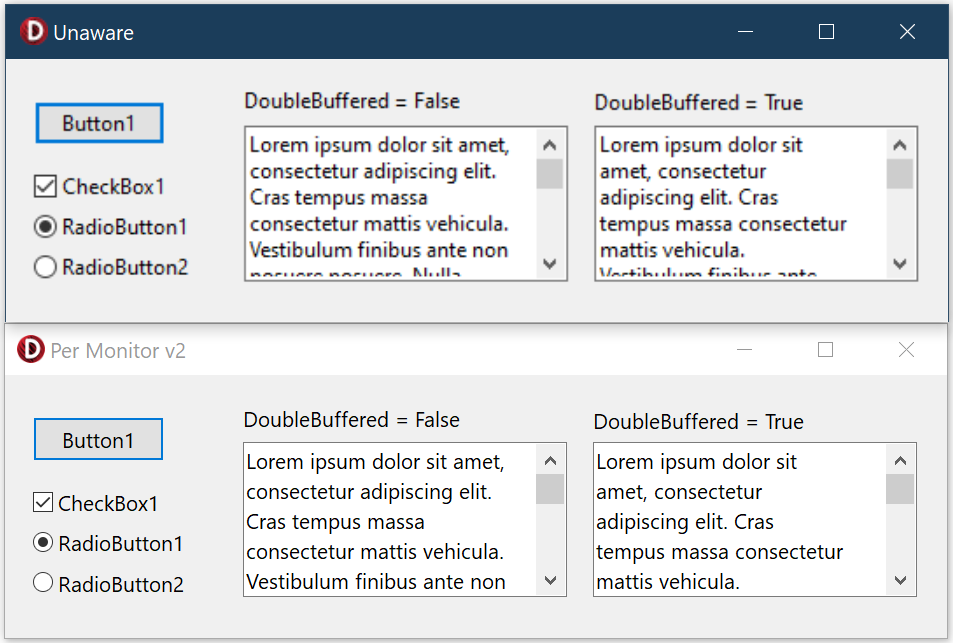Viewport: 953px width, 643px height.
Task: Select RadioButton2 in Per Monitor v2 window
Action: tap(43, 583)
